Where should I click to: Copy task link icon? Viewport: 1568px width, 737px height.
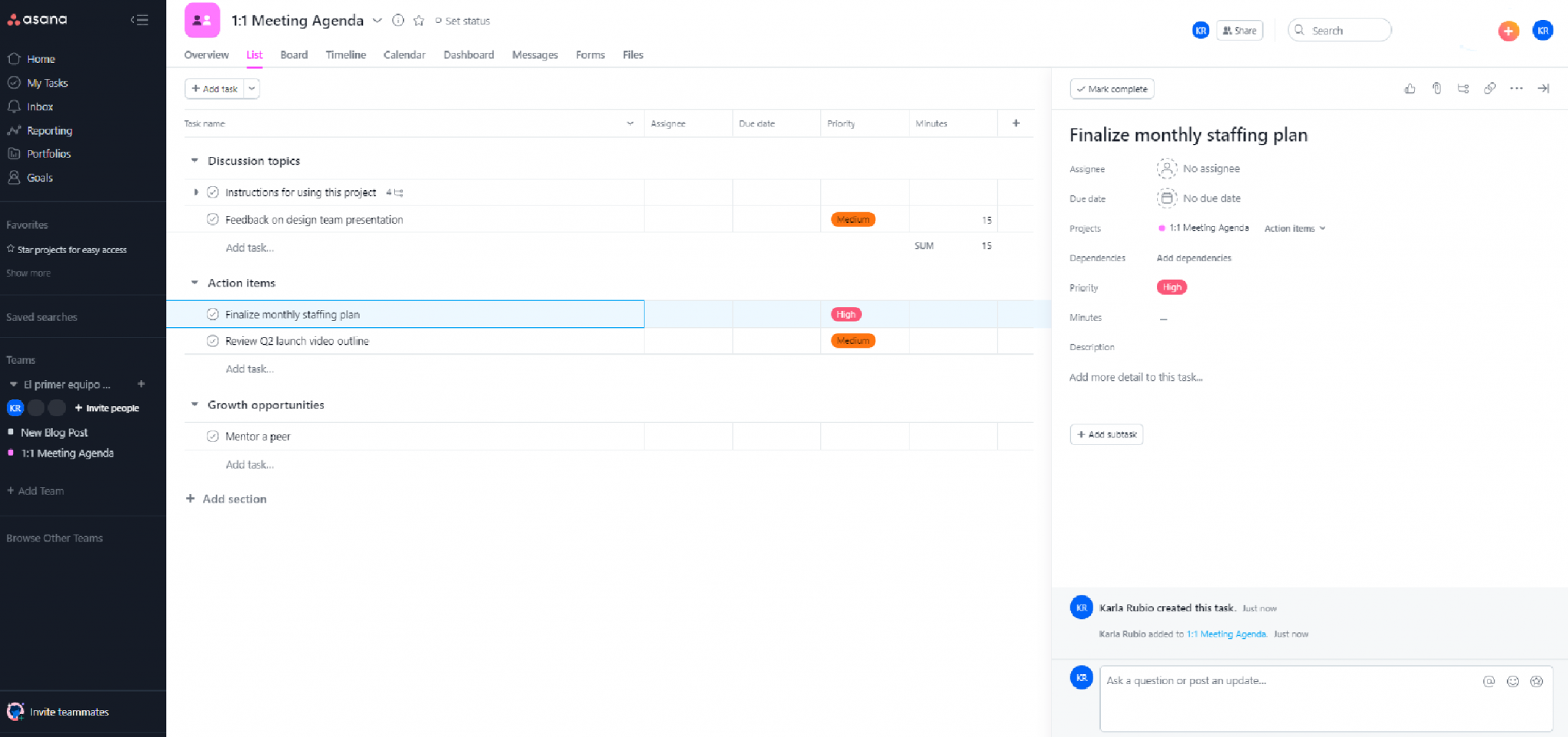tap(1490, 89)
